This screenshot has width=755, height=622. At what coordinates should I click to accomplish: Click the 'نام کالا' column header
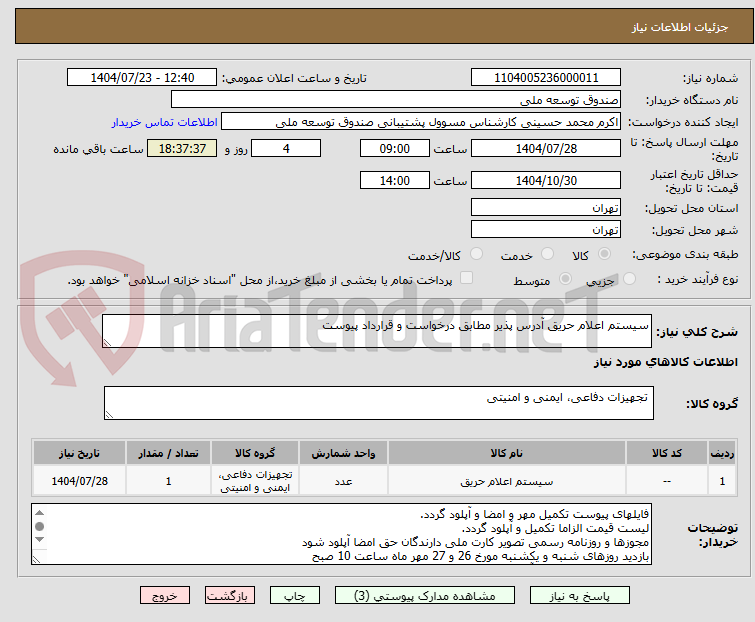[507, 453]
